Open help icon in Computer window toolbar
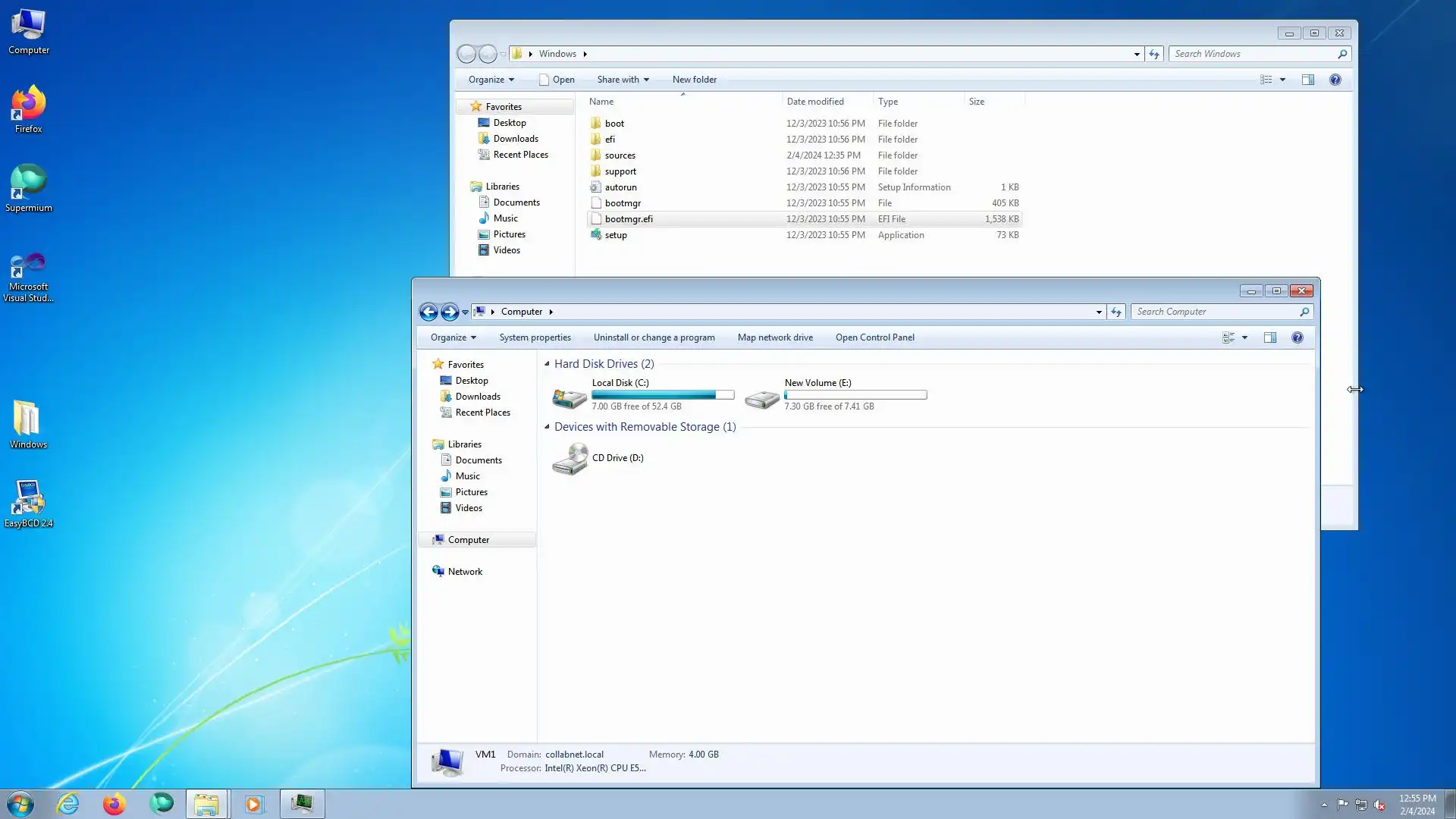 point(1298,337)
